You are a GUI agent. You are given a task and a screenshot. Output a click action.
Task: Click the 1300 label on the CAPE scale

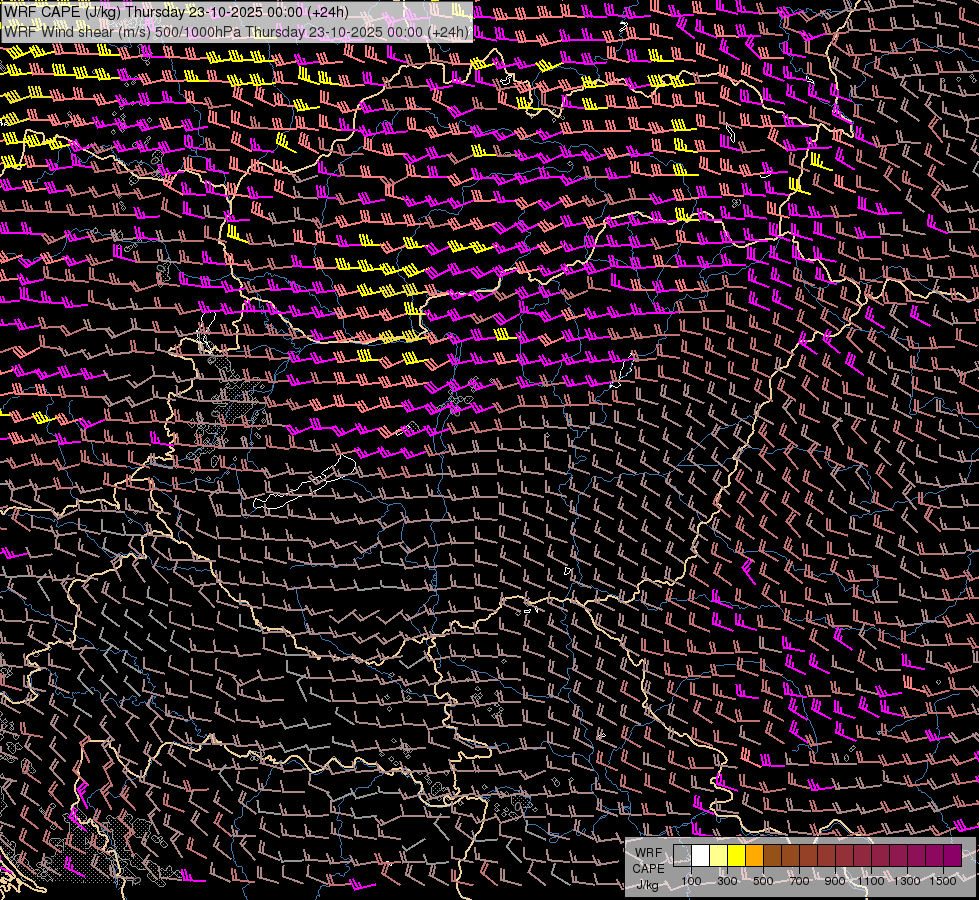point(907,881)
